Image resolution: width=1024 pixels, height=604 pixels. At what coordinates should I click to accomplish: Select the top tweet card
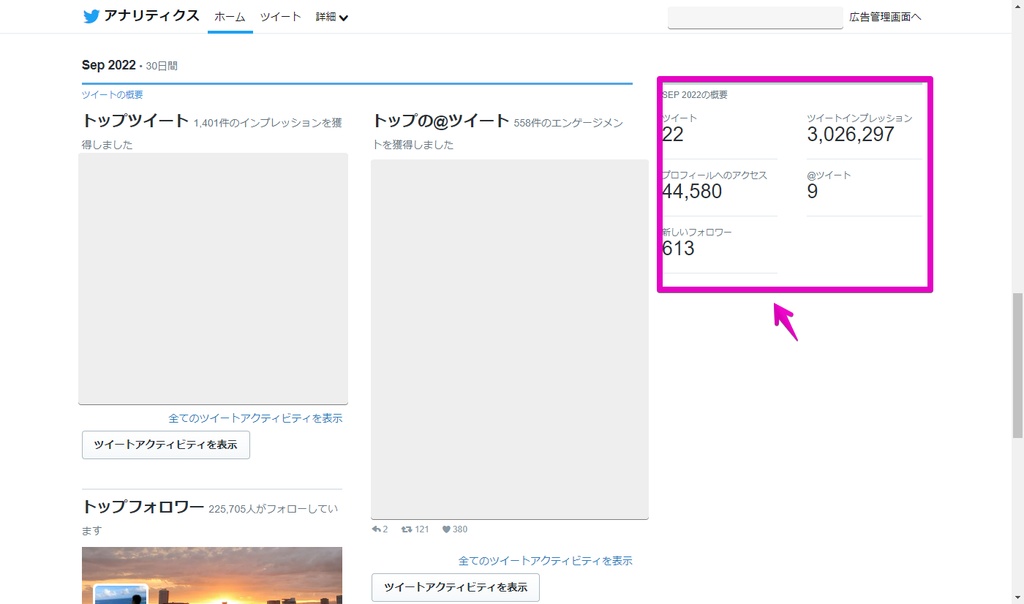213,279
